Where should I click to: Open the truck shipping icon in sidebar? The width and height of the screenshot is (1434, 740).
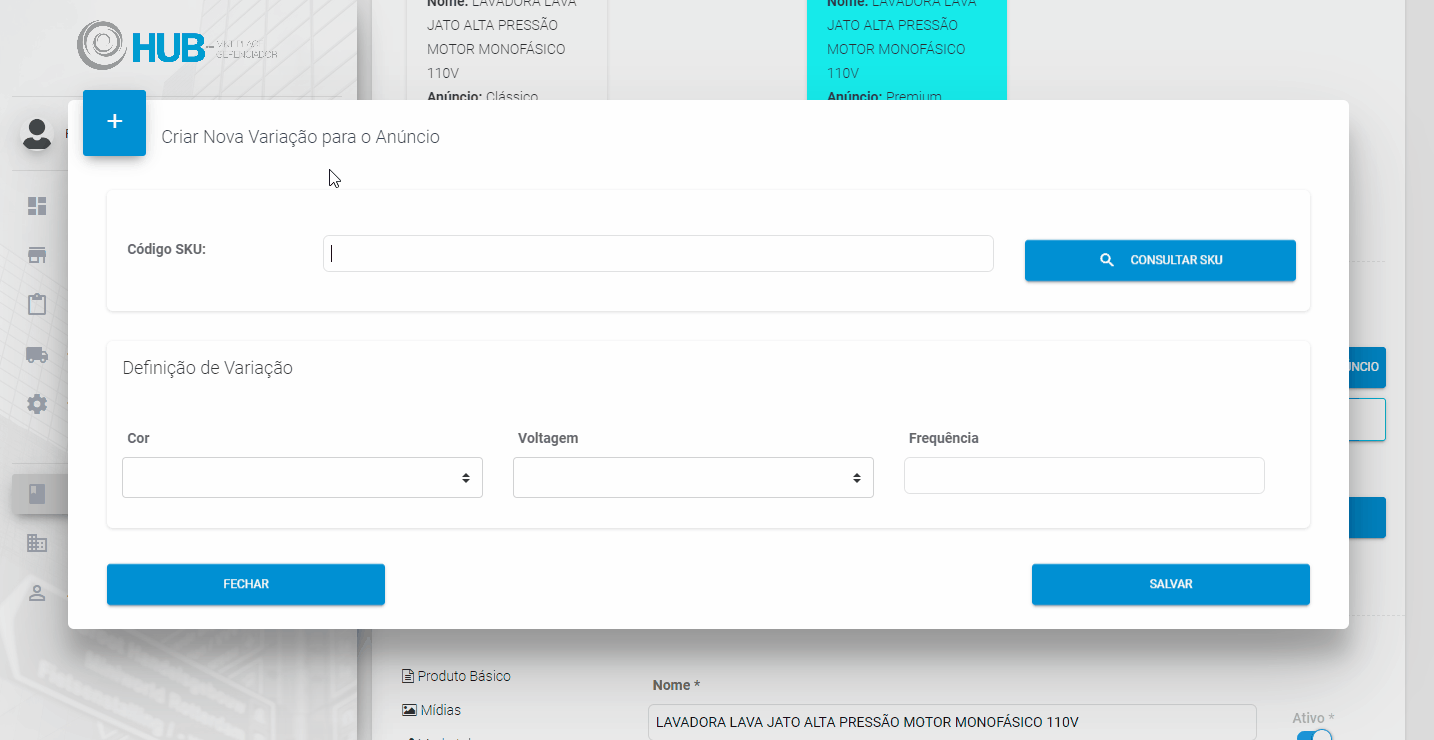click(37, 354)
